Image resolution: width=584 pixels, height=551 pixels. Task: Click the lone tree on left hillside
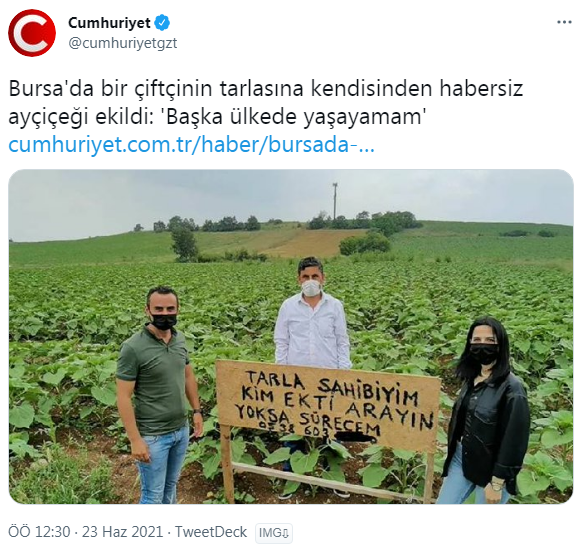pos(184,243)
